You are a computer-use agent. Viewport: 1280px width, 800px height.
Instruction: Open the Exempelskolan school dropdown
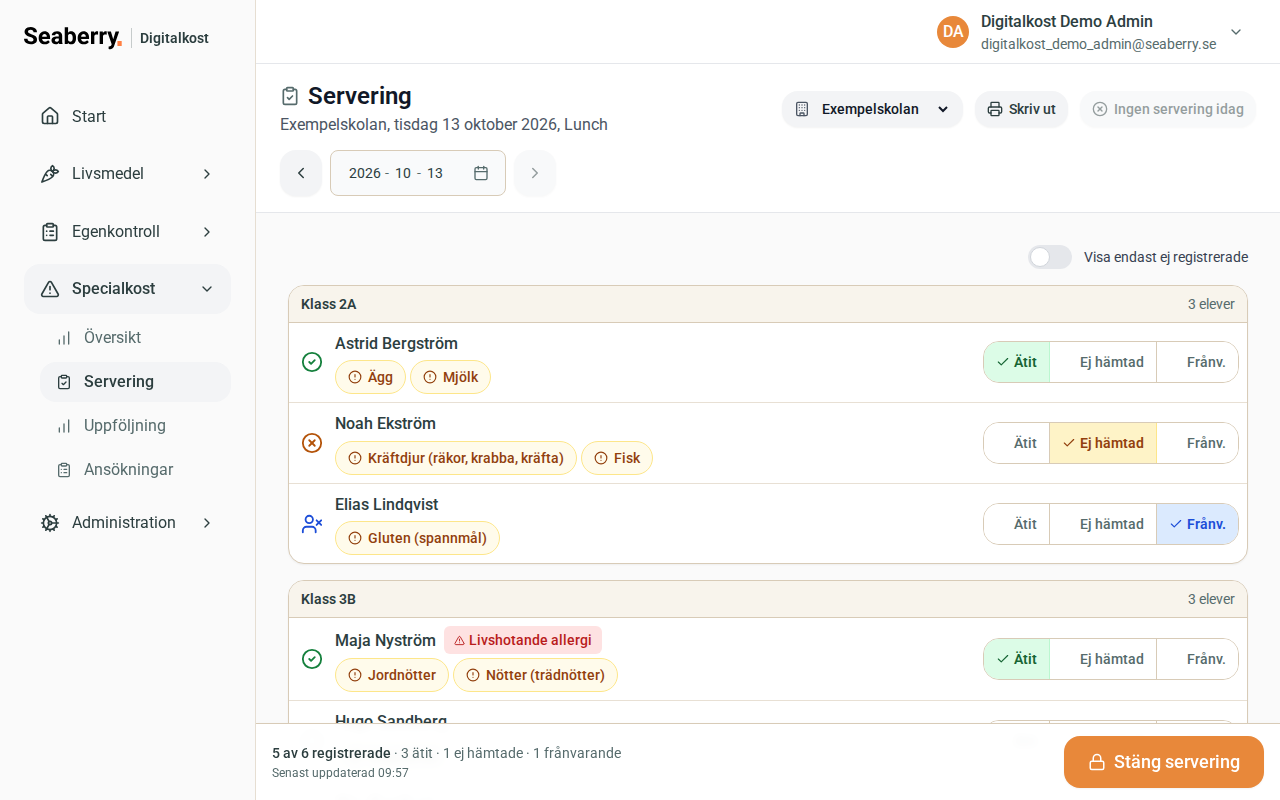[872, 109]
